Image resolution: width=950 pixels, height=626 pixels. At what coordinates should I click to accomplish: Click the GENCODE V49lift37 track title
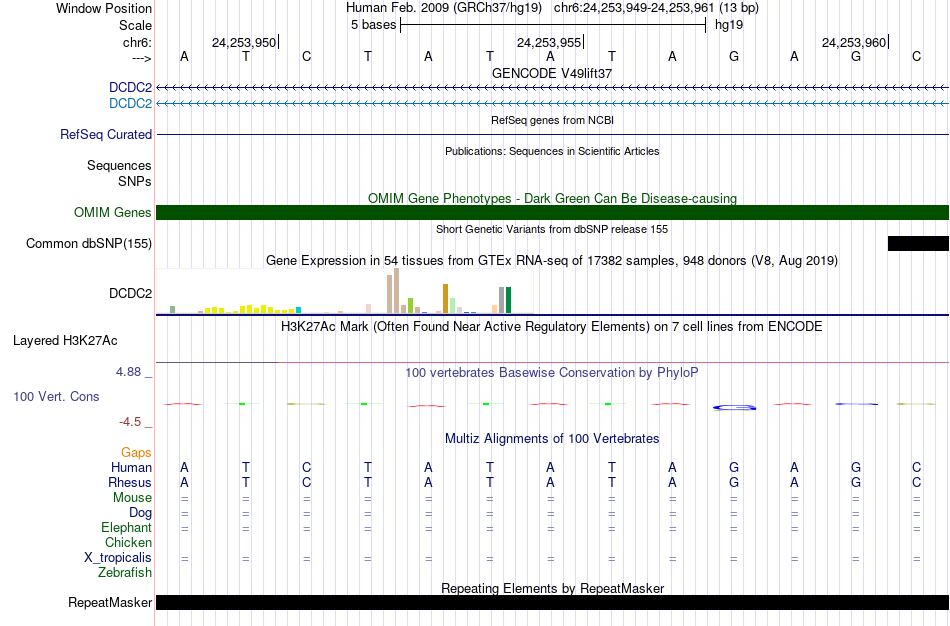tap(552, 73)
